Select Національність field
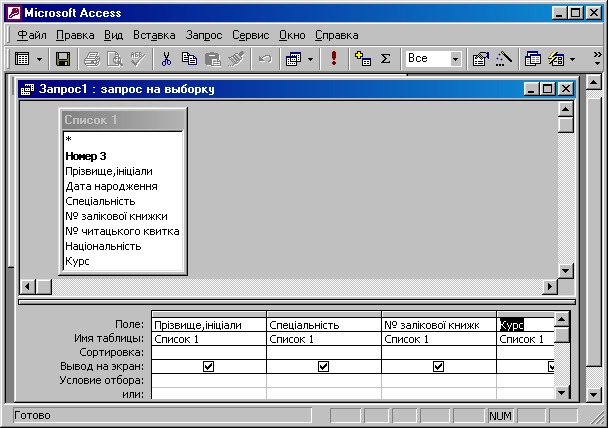 pos(123,246)
